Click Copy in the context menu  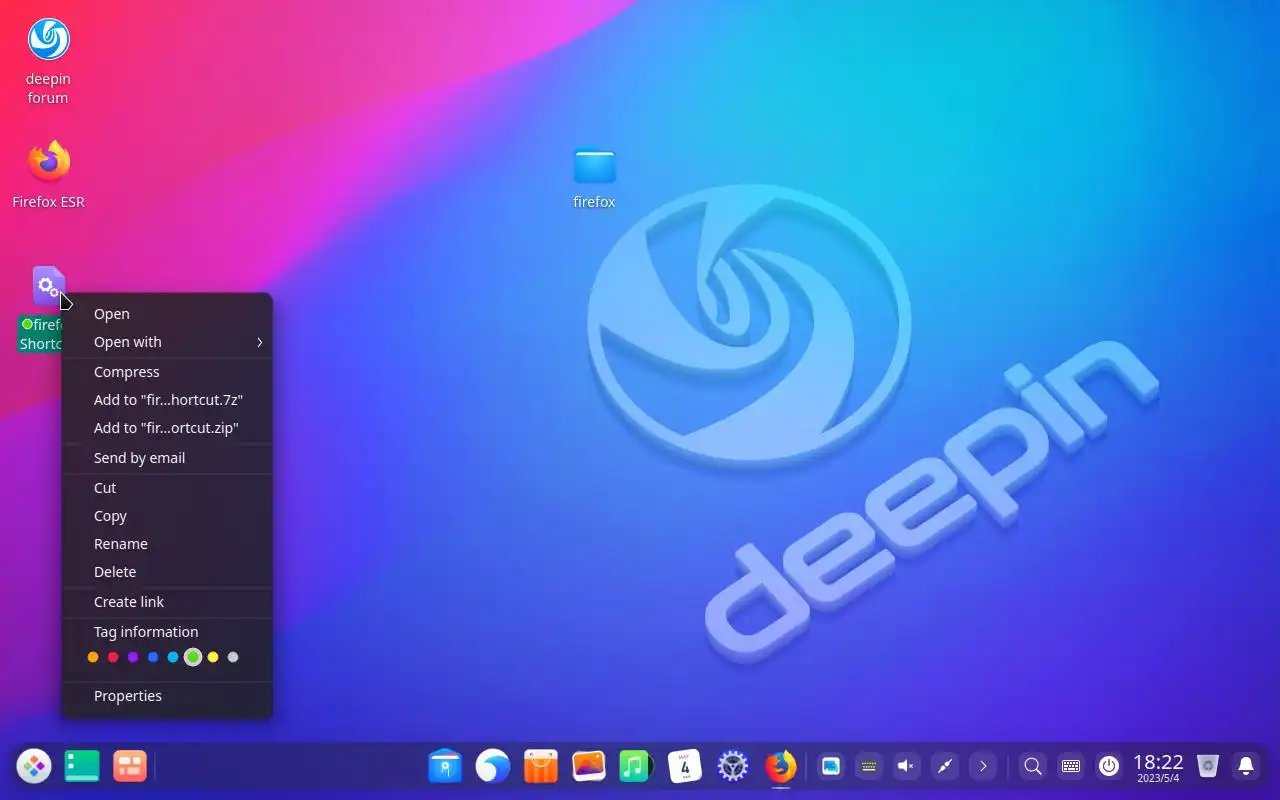point(167,516)
